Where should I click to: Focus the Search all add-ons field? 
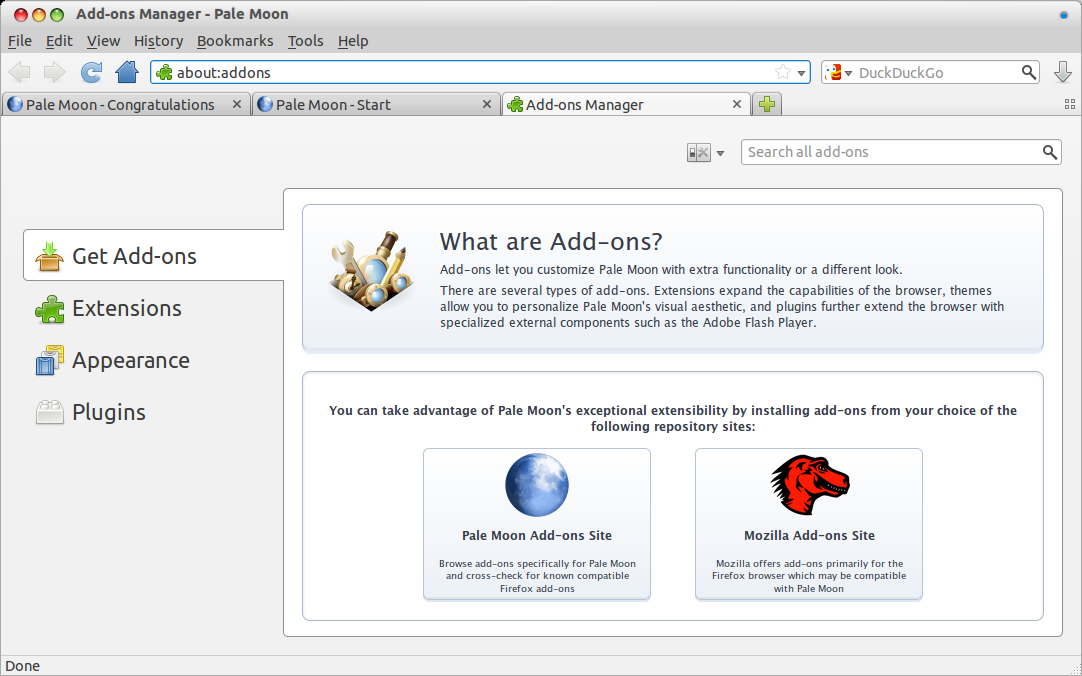coord(901,152)
